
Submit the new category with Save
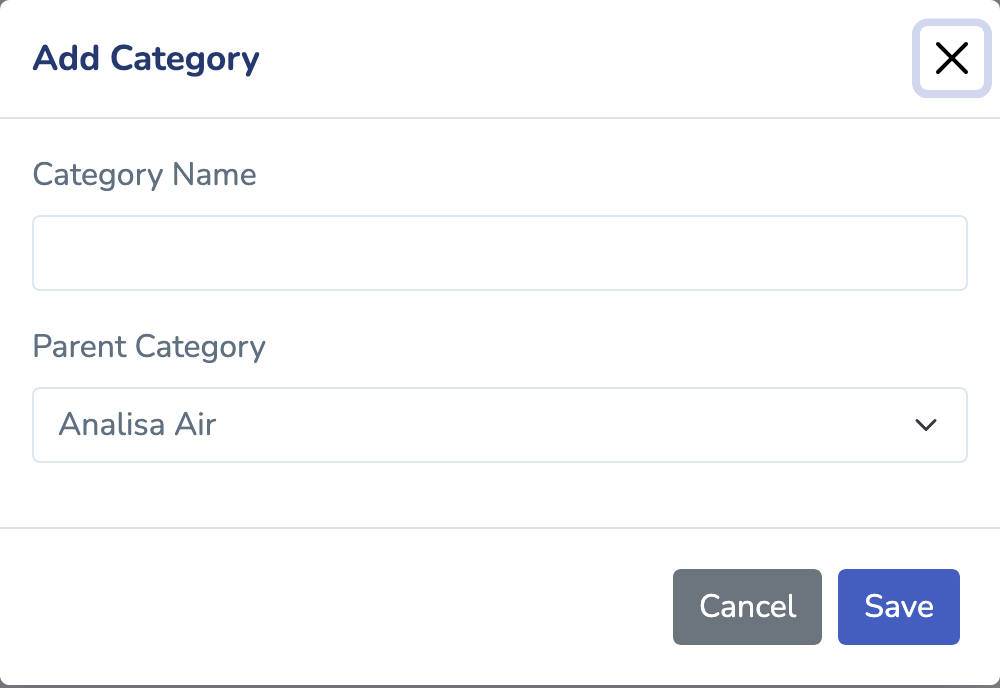pyautogui.click(x=899, y=607)
